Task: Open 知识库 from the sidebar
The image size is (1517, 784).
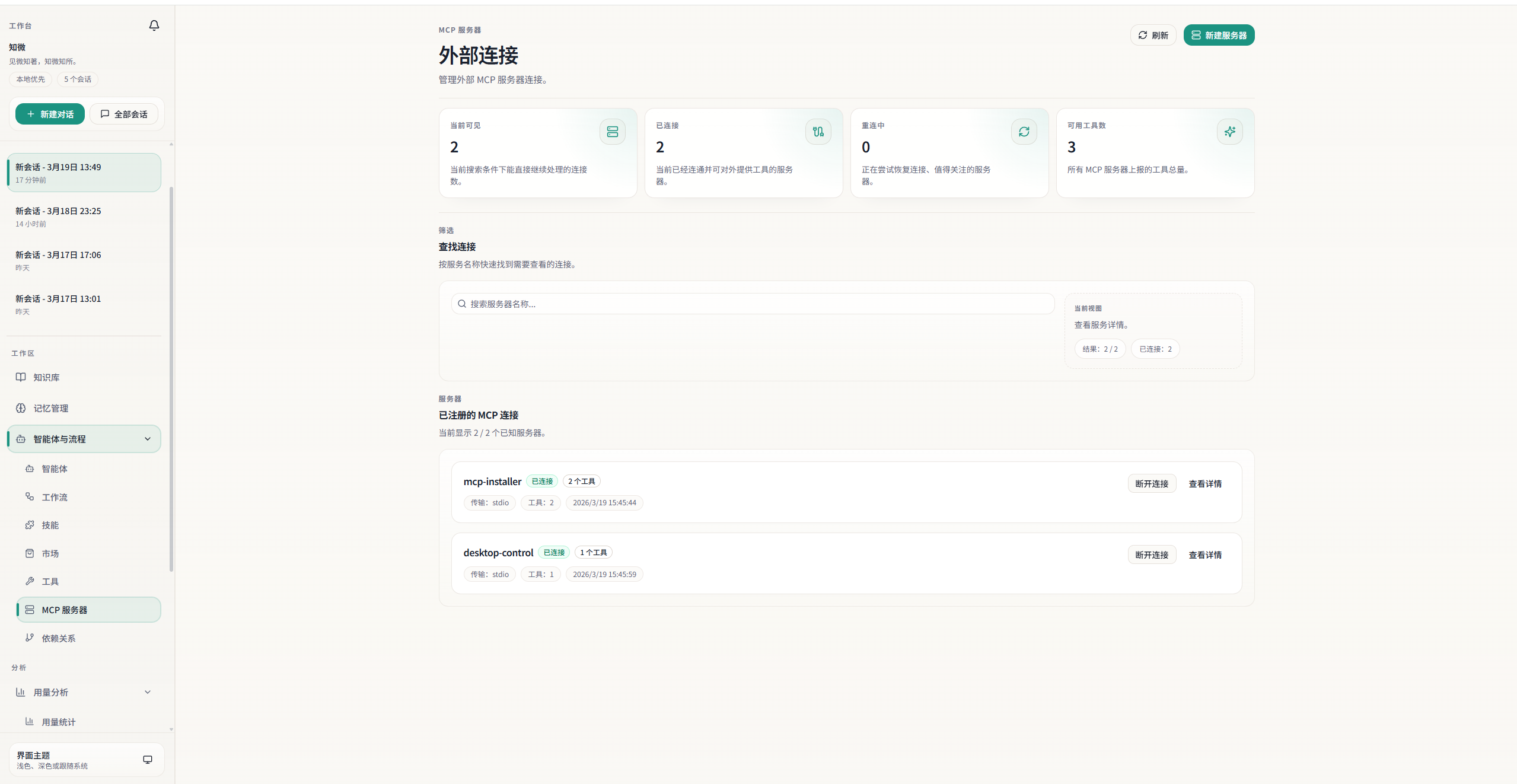Action: (x=46, y=378)
